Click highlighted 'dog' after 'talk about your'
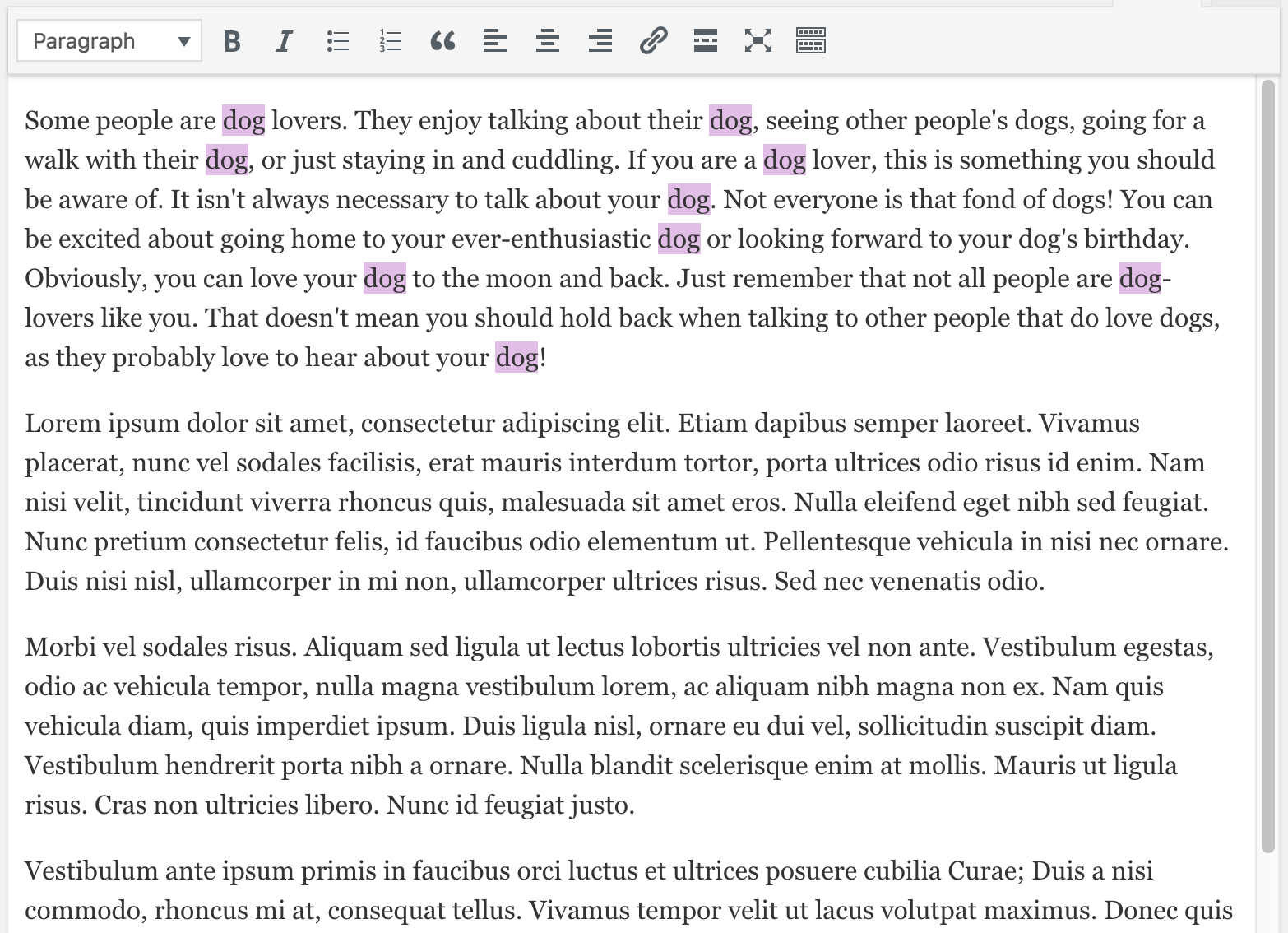Viewport: 1288px width, 933px height. click(x=688, y=199)
